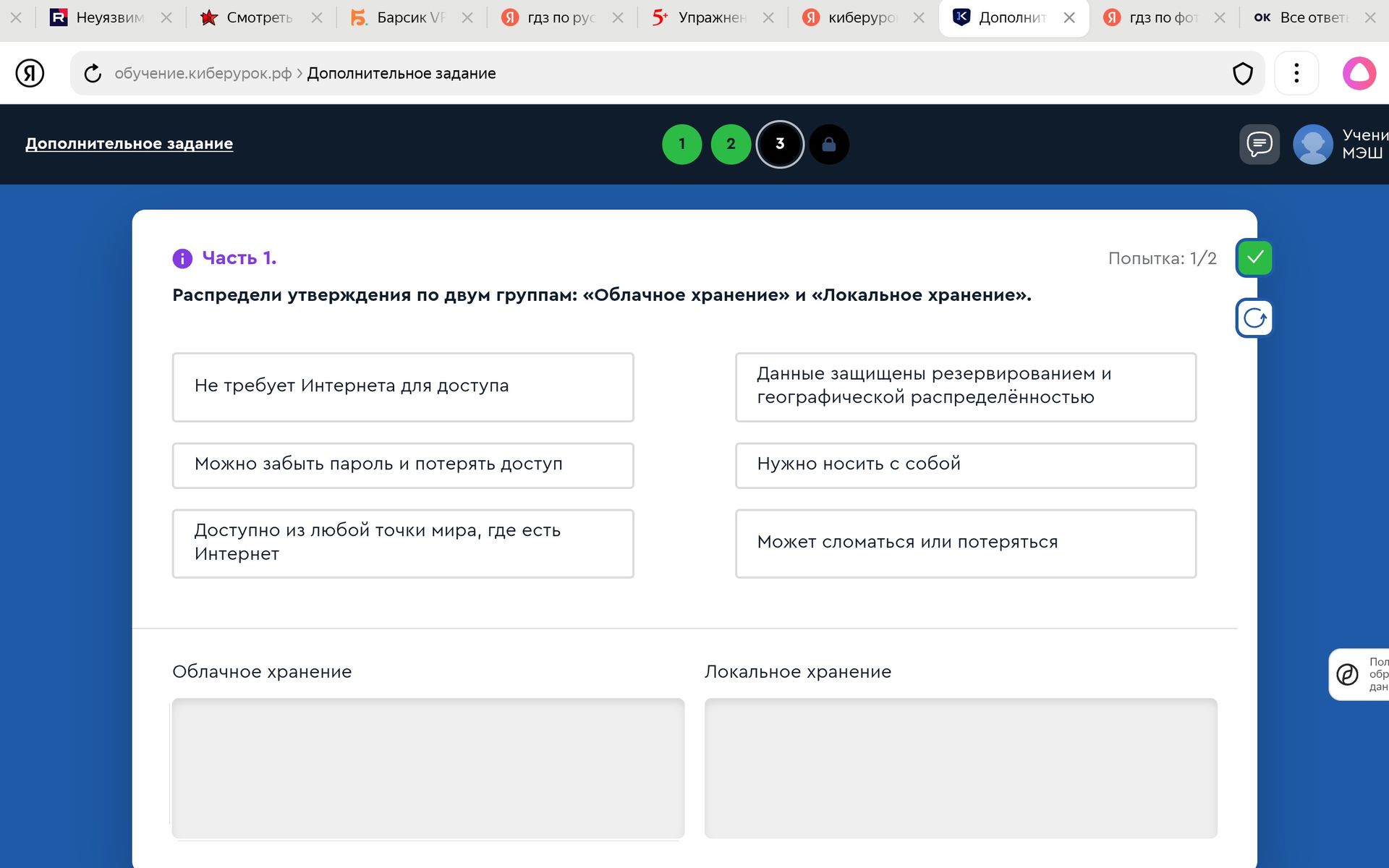Go to task step 1
This screenshot has width=1389, height=868.
pyautogui.click(x=682, y=144)
